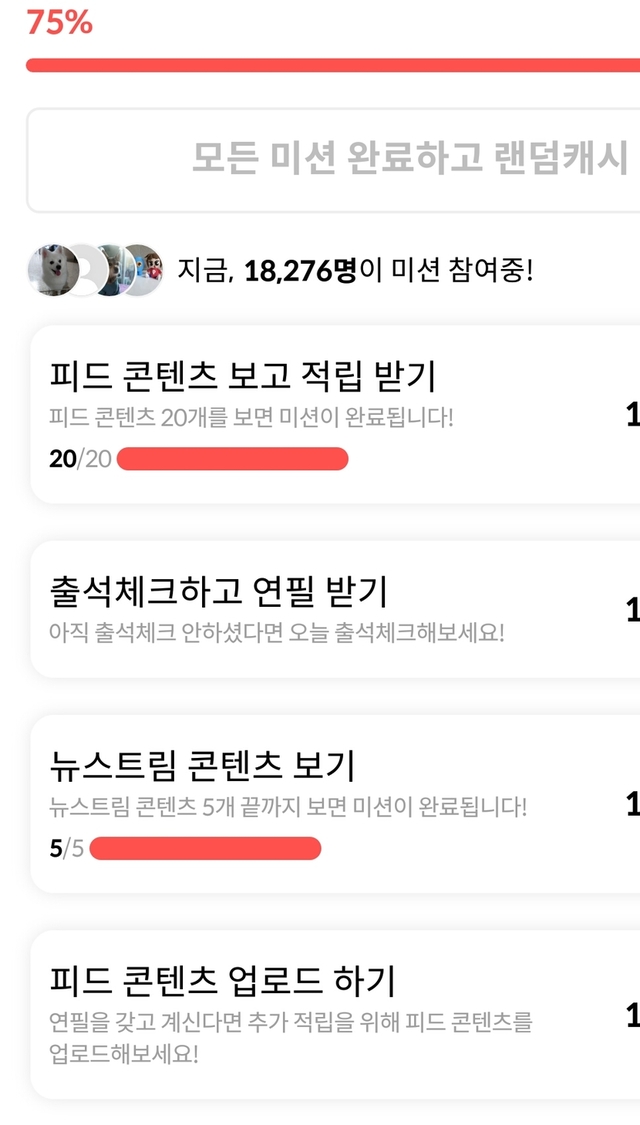640x1125 pixels.
Task: Tap the 뉴스트림 콘텐츠 5개 끝까지 description text
Action: coord(287,805)
